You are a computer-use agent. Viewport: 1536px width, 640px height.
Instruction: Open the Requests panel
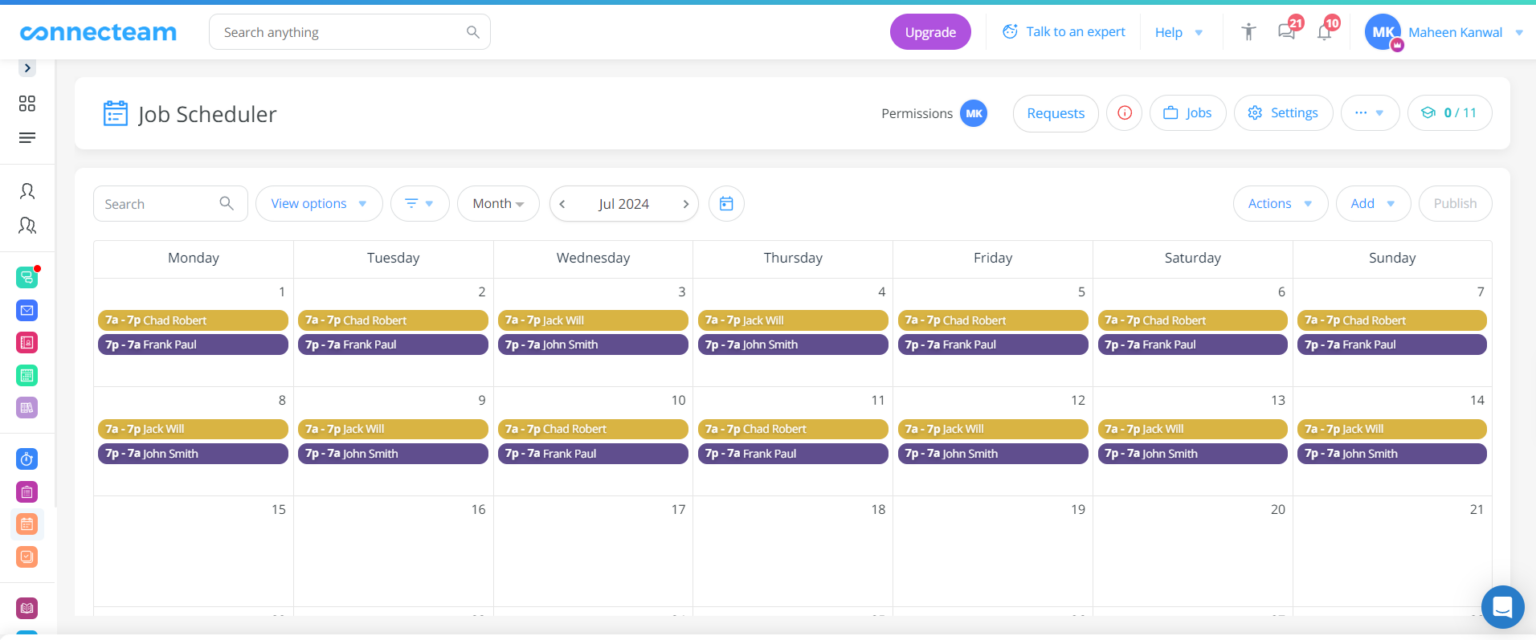(1055, 112)
